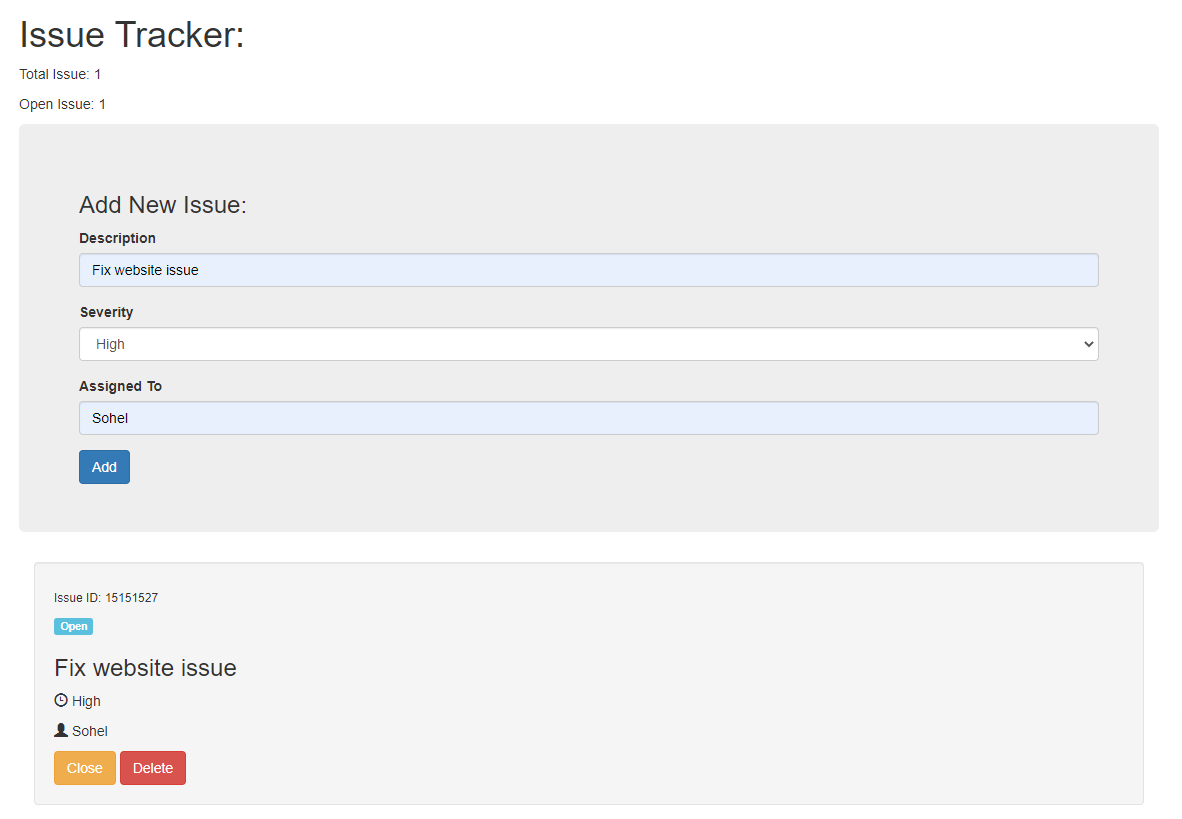Click the Open Issue count text

point(62,104)
